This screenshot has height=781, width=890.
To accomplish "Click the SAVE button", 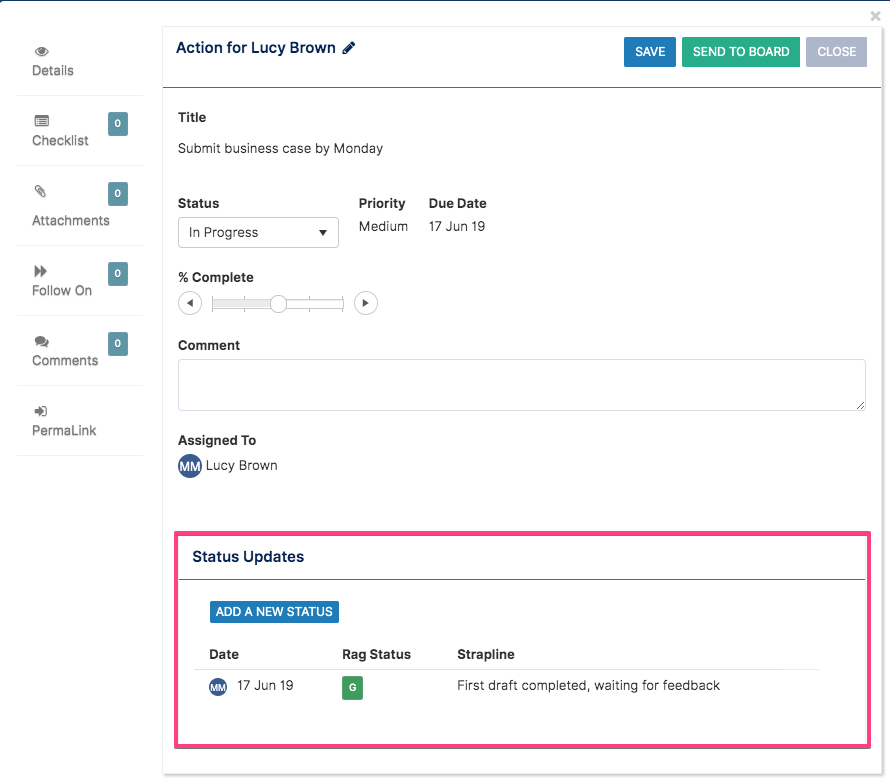I will pyautogui.click(x=650, y=52).
